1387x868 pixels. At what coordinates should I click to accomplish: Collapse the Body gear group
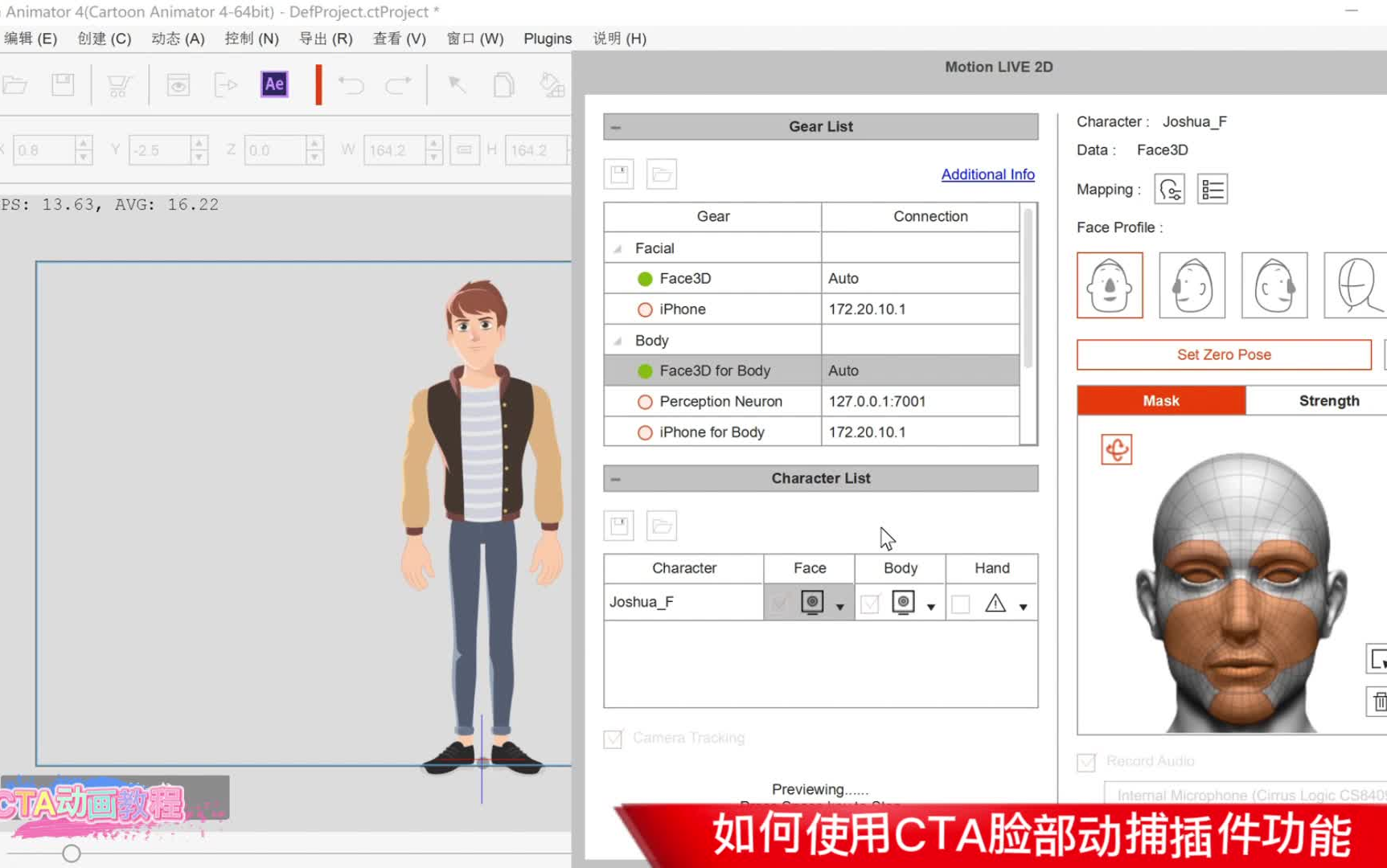[618, 342]
